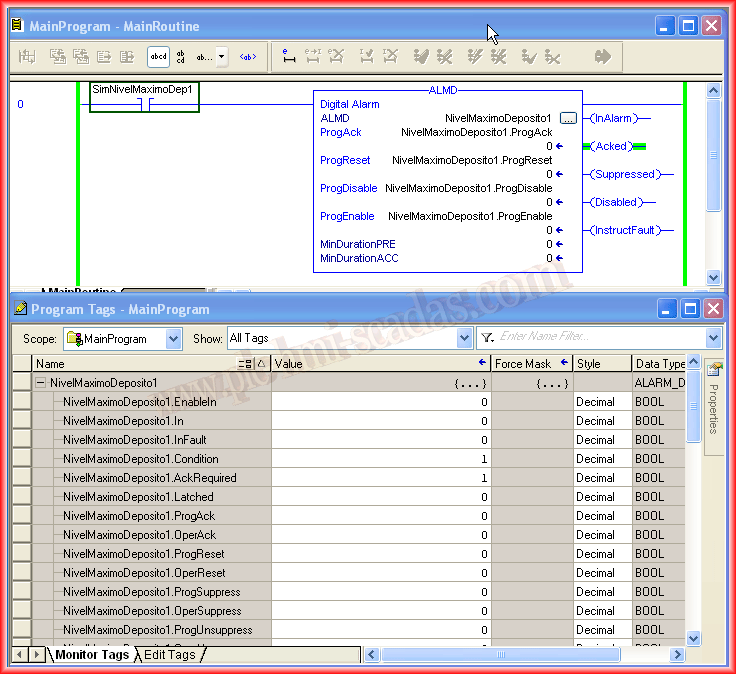Click the Enter Name Filter field

[x=600, y=338]
